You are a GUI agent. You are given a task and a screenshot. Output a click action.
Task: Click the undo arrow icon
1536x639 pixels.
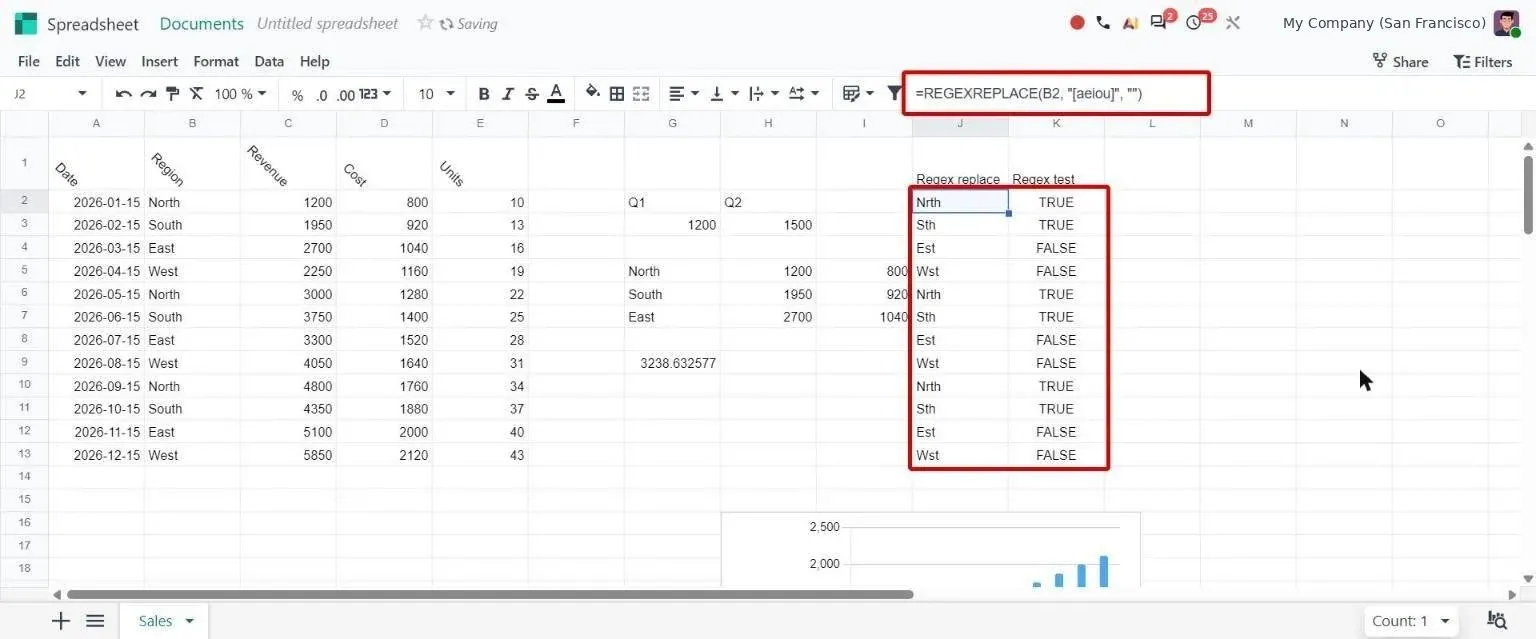coord(124,94)
